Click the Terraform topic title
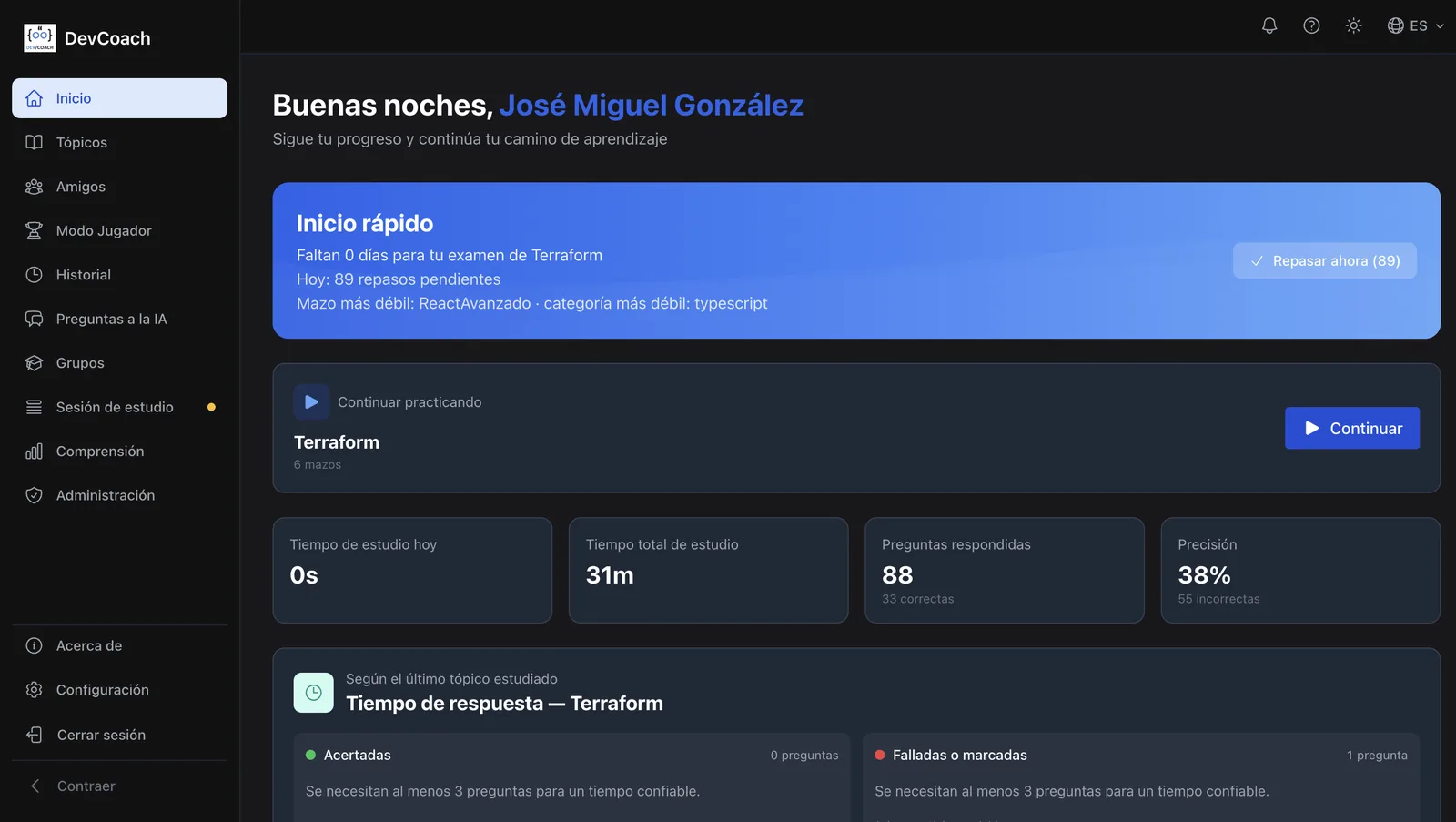1456x822 pixels. pyautogui.click(x=337, y=442)
